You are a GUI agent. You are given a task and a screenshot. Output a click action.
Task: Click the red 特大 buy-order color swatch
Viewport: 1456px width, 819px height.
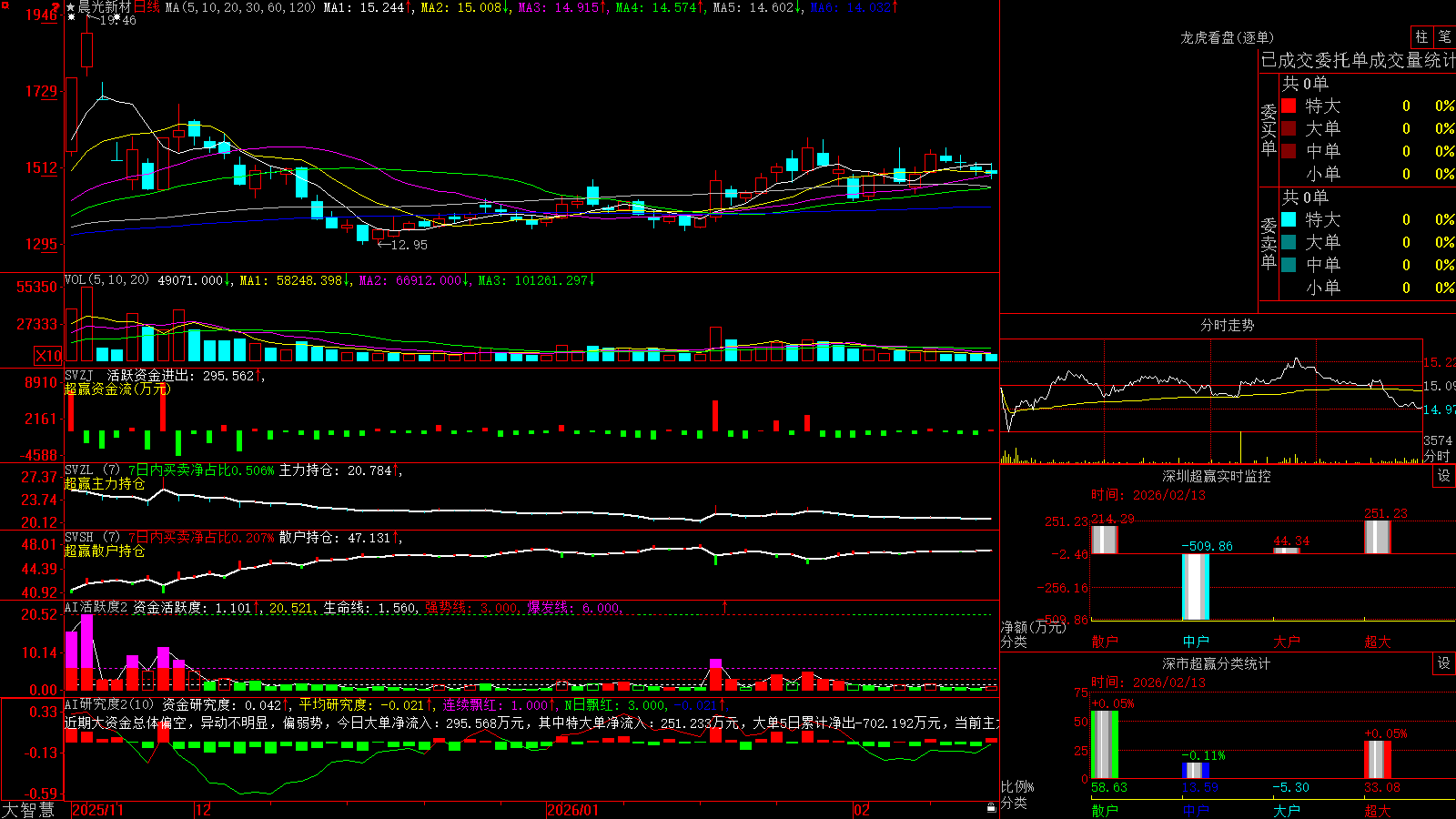click(1289, 106)
